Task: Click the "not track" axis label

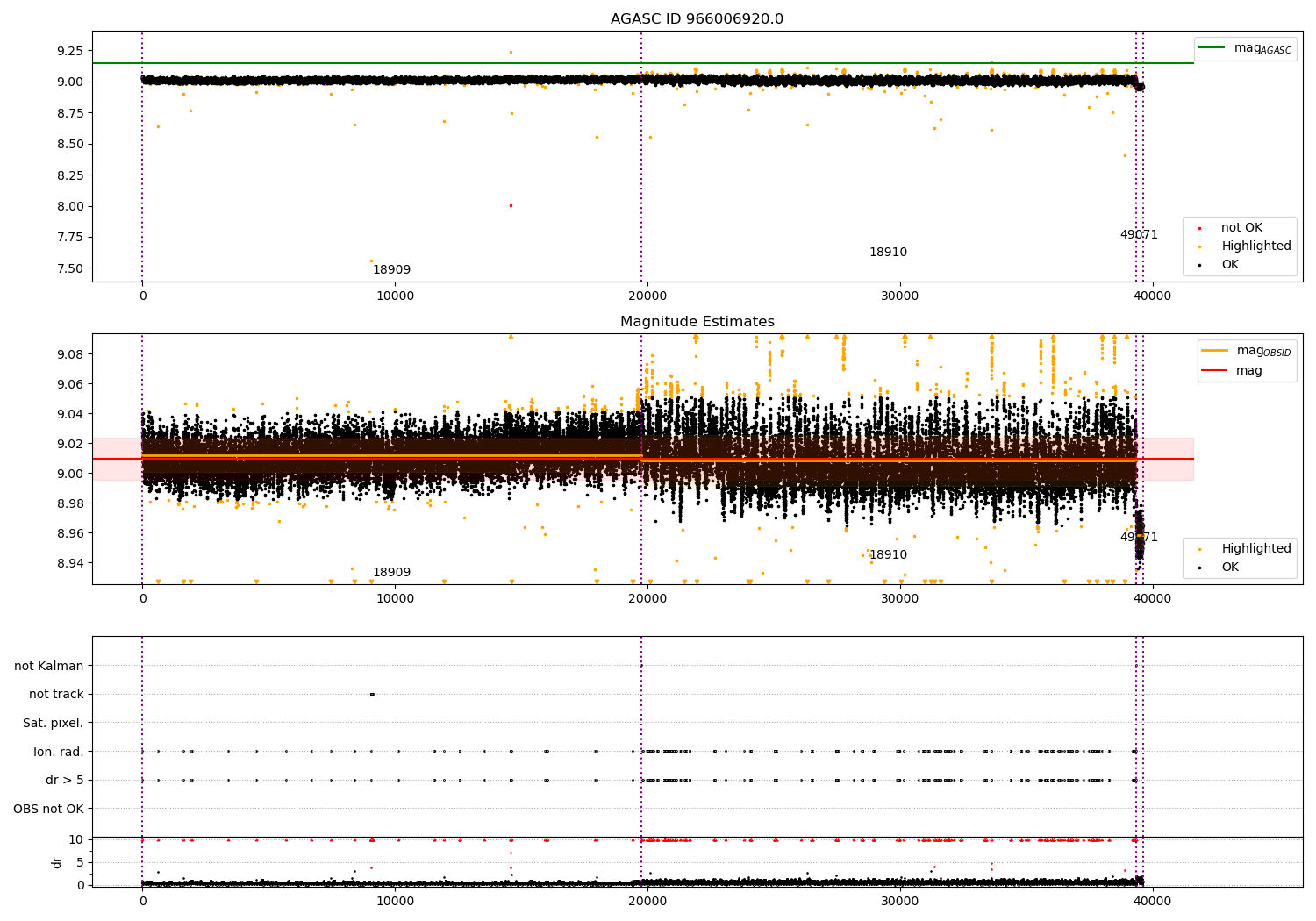Action: coord(56,694)
